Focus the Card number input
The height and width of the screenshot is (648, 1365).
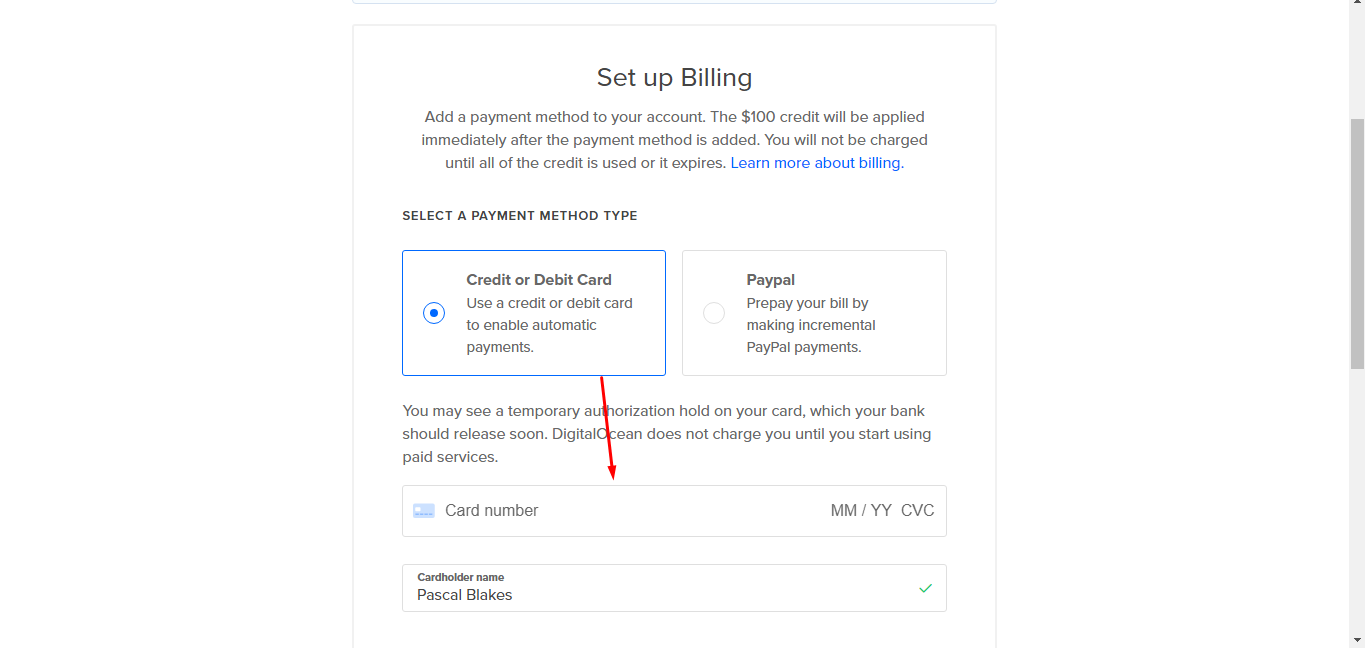point(600,511)
